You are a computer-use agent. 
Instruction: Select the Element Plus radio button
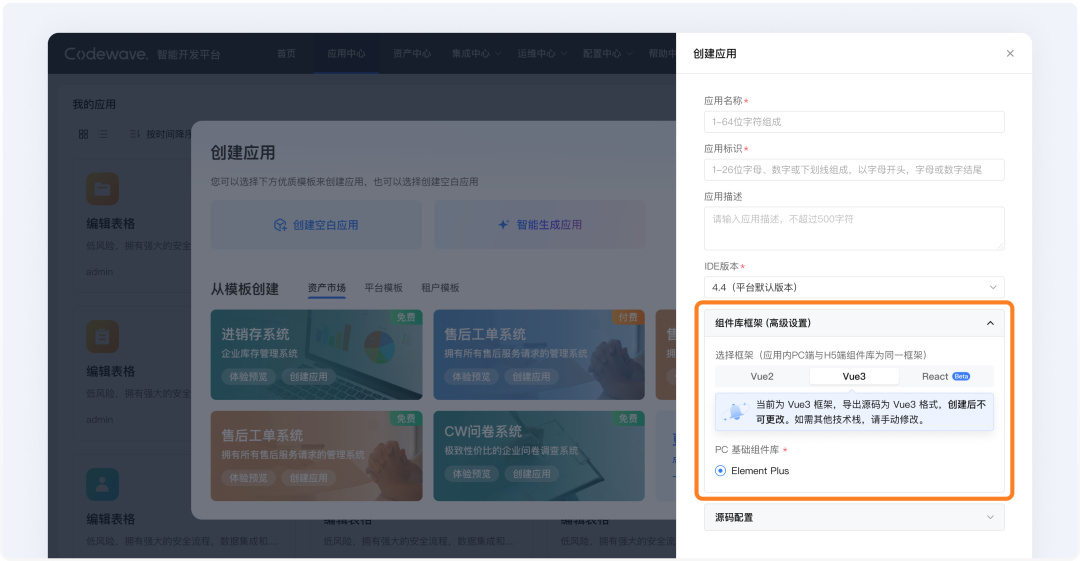(721, 470)
